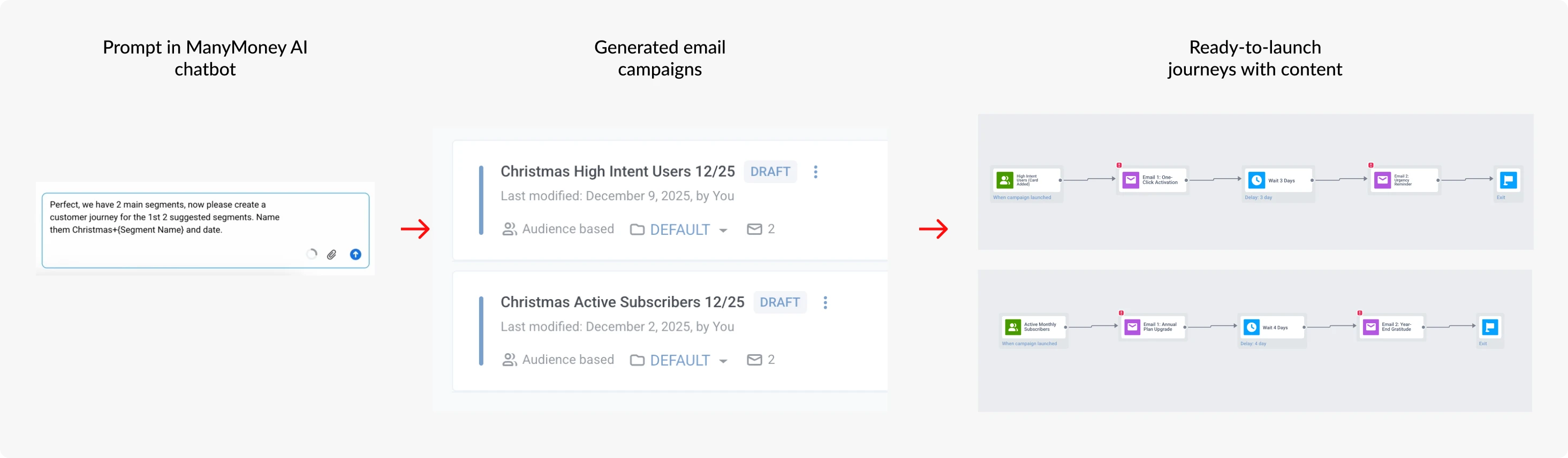
Task: Select the audience icon on High Intent Users campaign
Action: [510, 228]
